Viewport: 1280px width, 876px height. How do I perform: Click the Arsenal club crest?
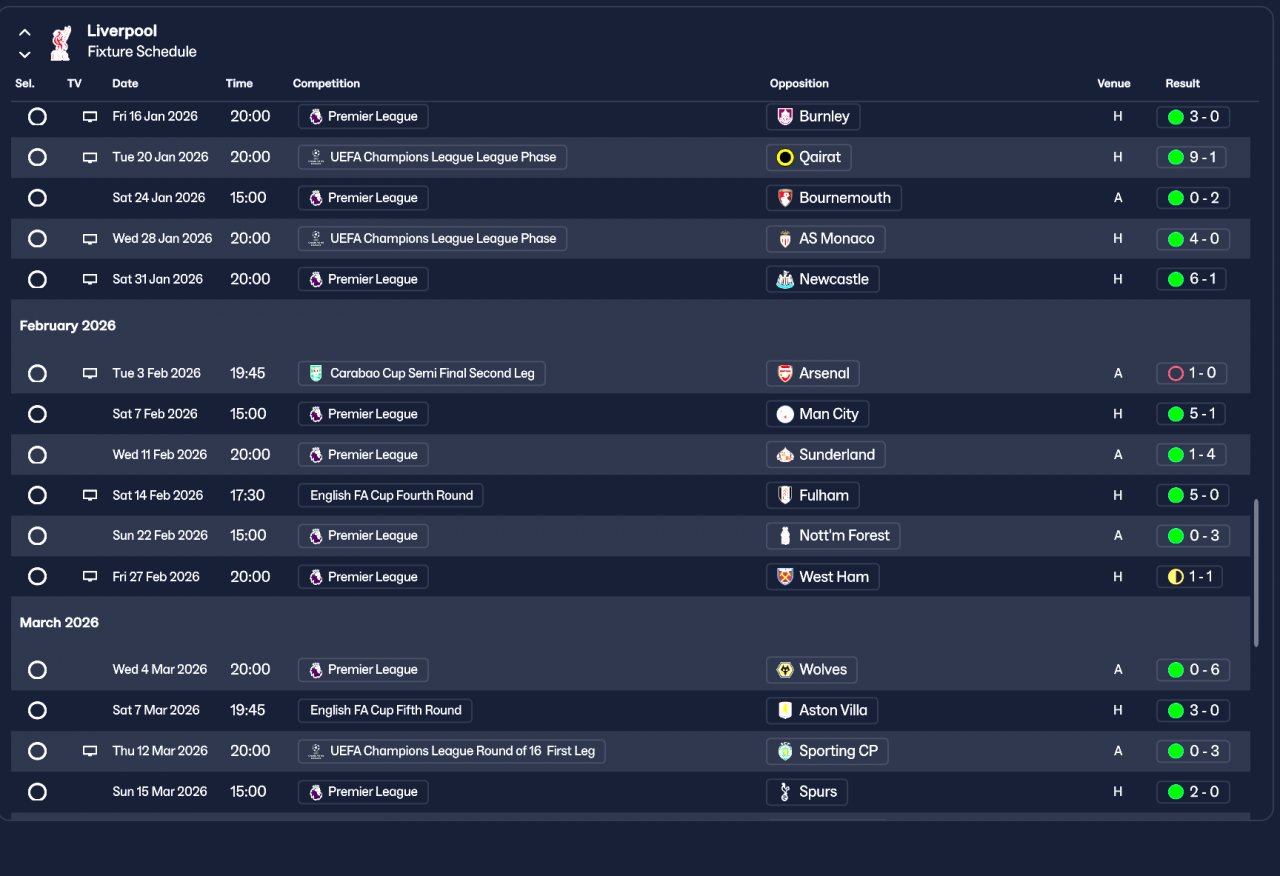[x=785, y=374]
